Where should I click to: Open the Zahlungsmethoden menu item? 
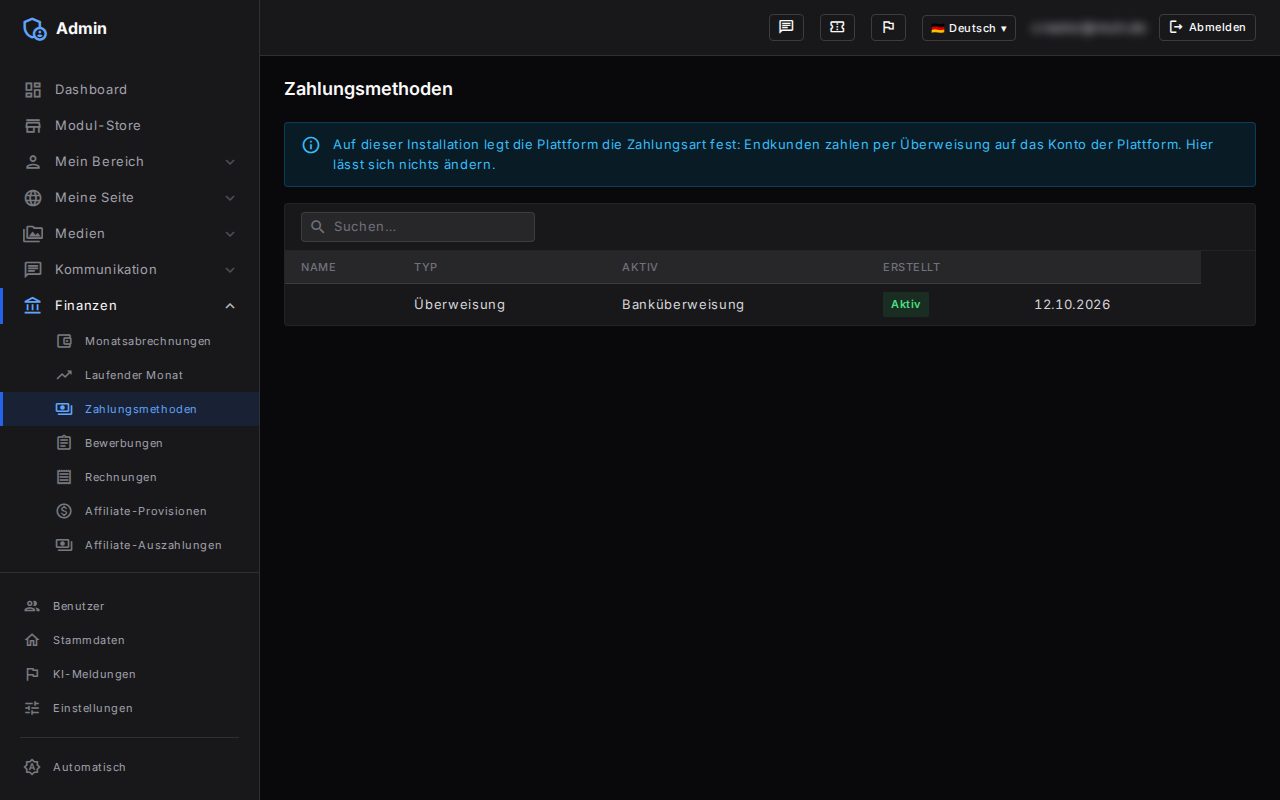130,409
